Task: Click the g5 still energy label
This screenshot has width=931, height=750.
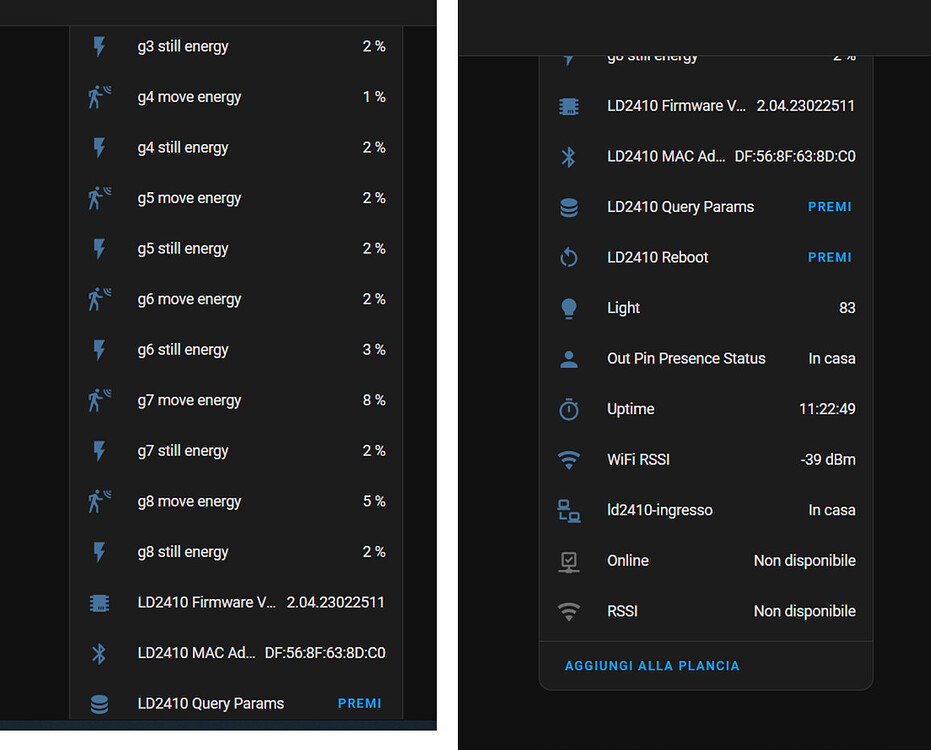Action: [183, 249]
